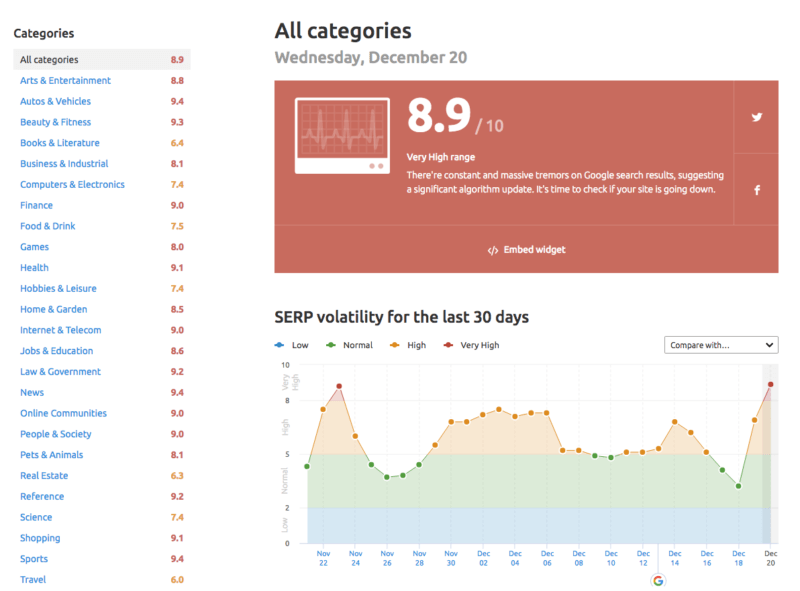Click the heartbeat monitor icon
Viewport: 800px width, 591px height.
click(342, 133)
